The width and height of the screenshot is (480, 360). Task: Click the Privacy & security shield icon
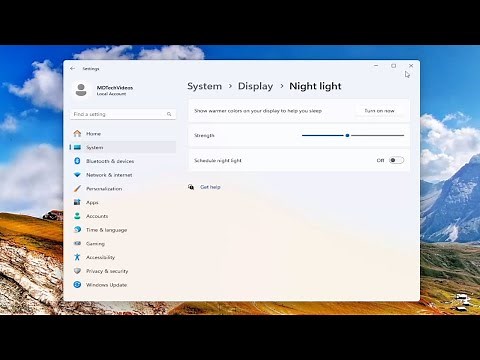point(77,271)
